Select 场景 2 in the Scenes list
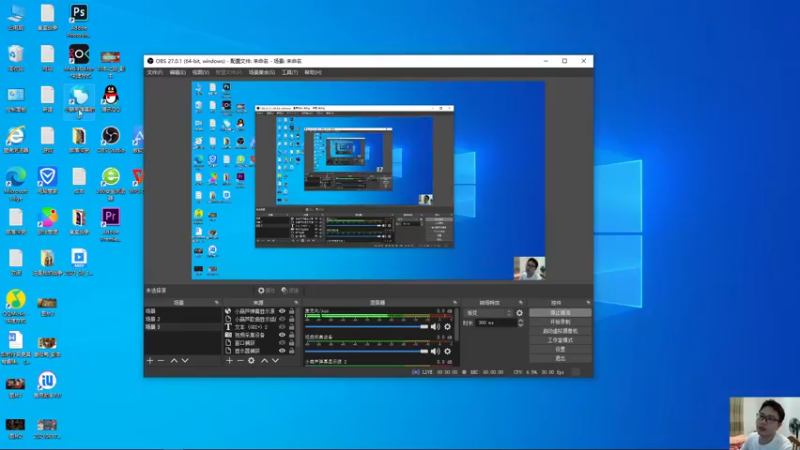 [x=183, y=319]
